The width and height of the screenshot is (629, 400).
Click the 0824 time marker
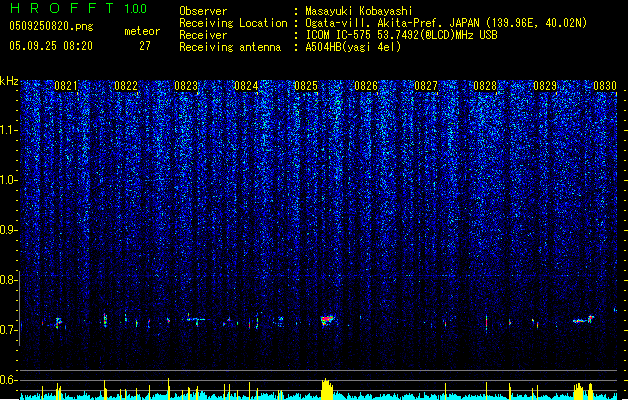(246, 85)
